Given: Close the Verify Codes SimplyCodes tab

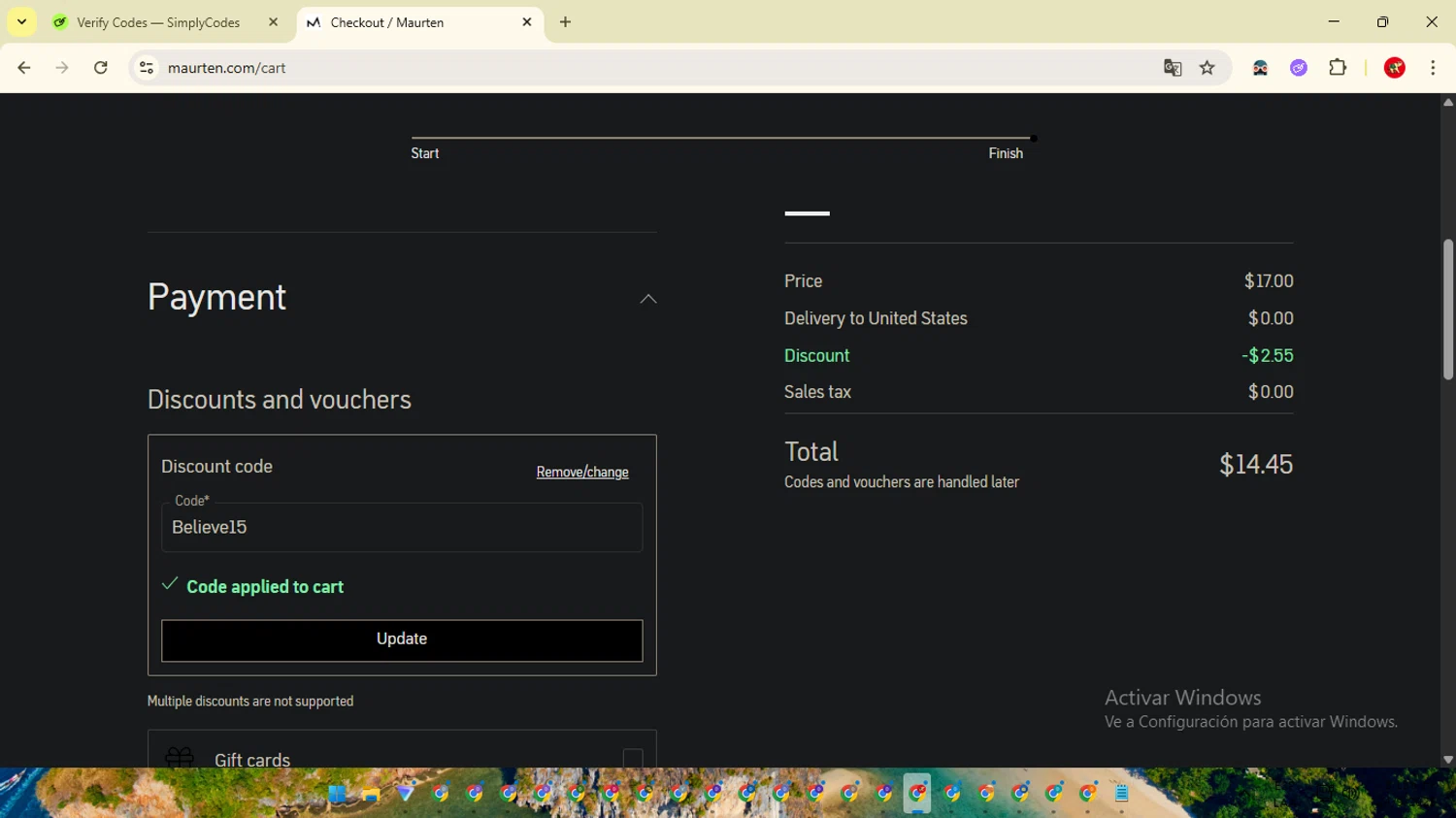Looking at the screenshot, I should [x=273, y=22].
